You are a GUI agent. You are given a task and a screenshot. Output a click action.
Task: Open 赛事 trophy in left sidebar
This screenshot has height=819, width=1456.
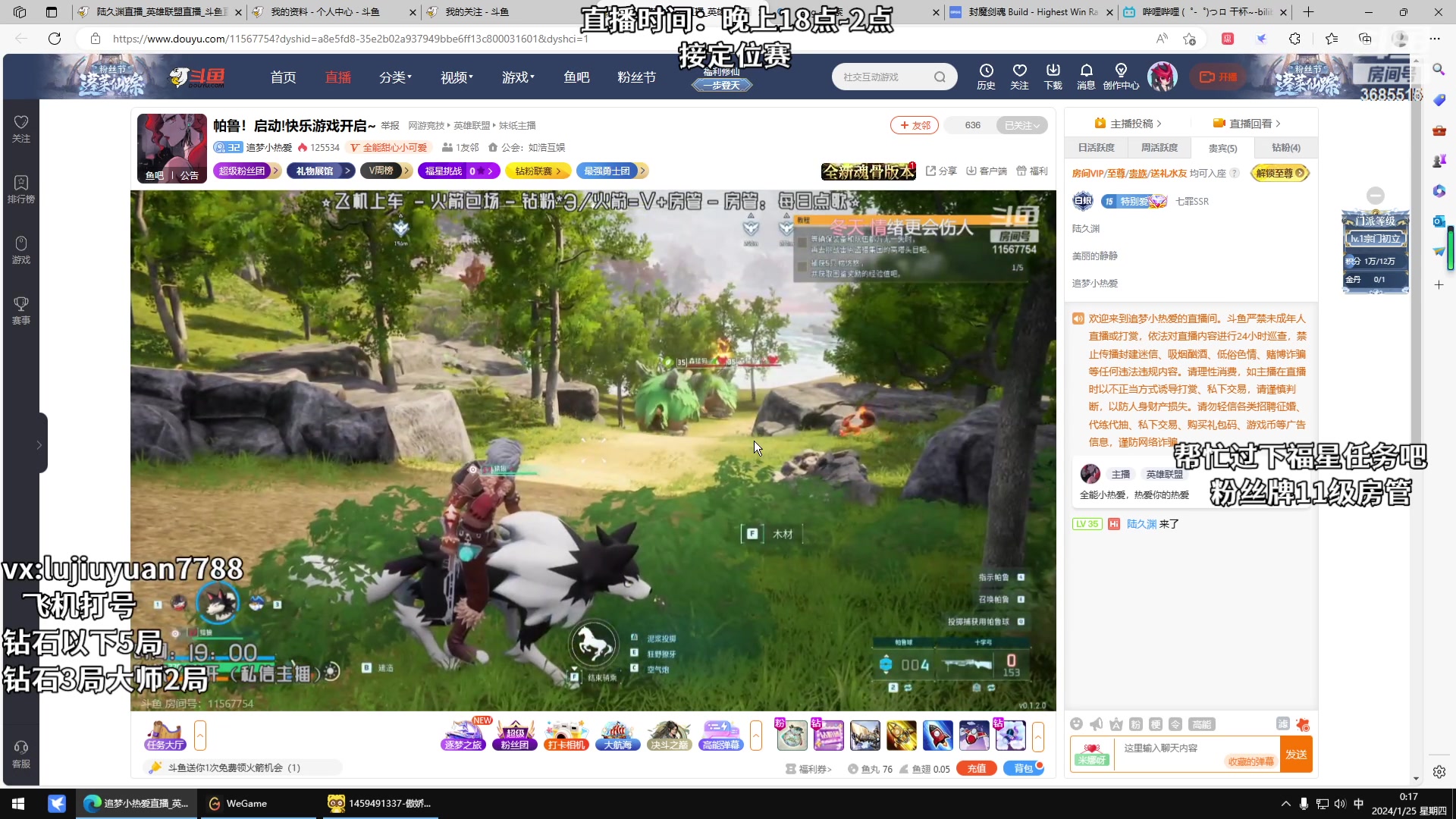pyautogui.click(x=21, y=311)
